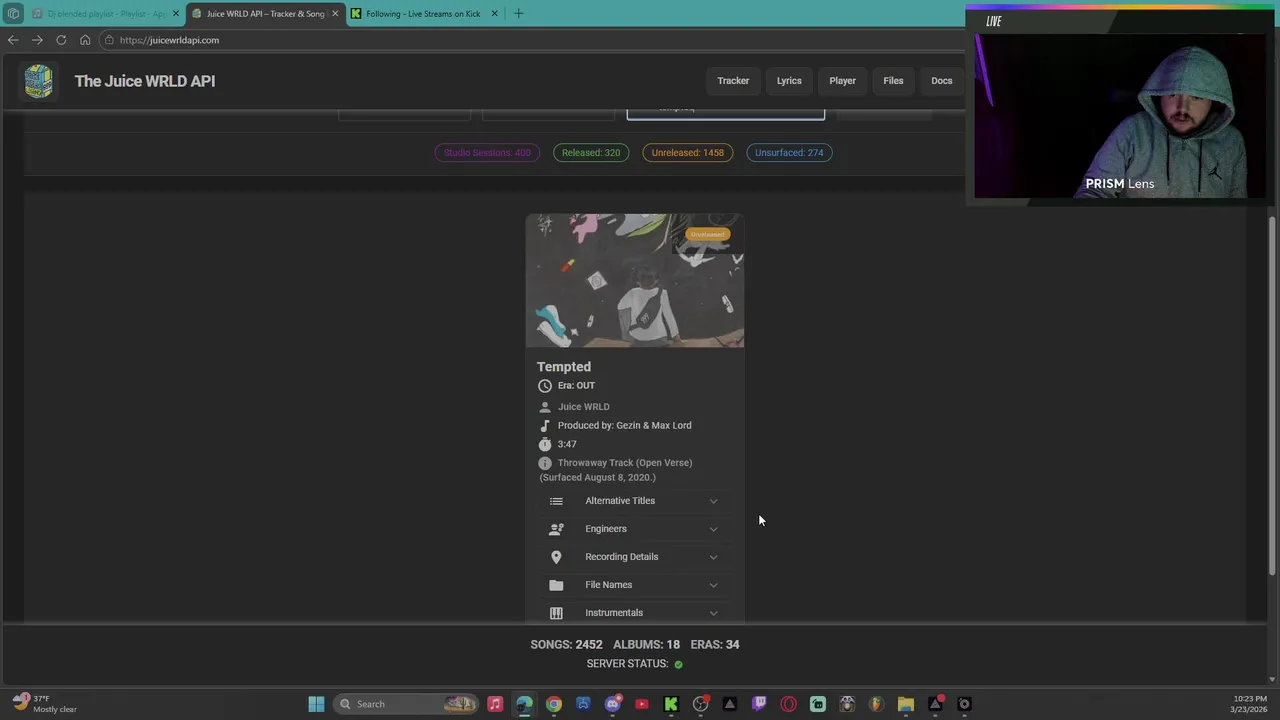Click the Windows taskbar Search box
1280x720 pixels.
point(406,704)
